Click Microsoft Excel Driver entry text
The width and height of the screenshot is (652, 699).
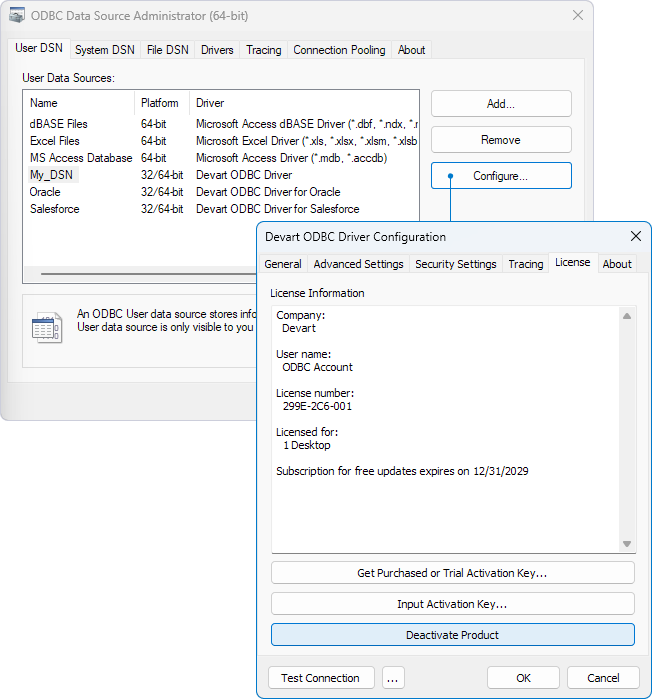coord(307,141)
